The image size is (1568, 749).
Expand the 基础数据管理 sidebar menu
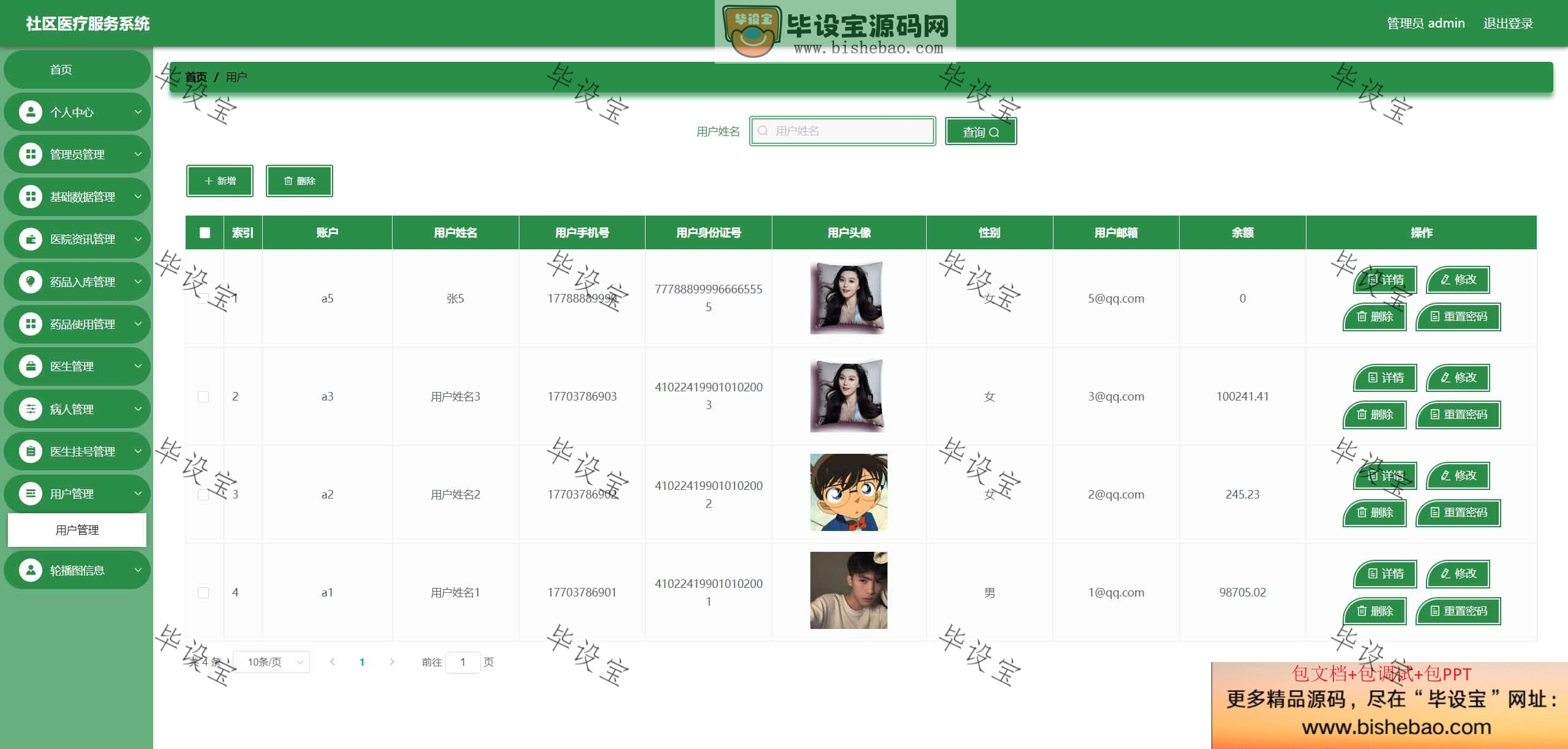click(77, 197)
